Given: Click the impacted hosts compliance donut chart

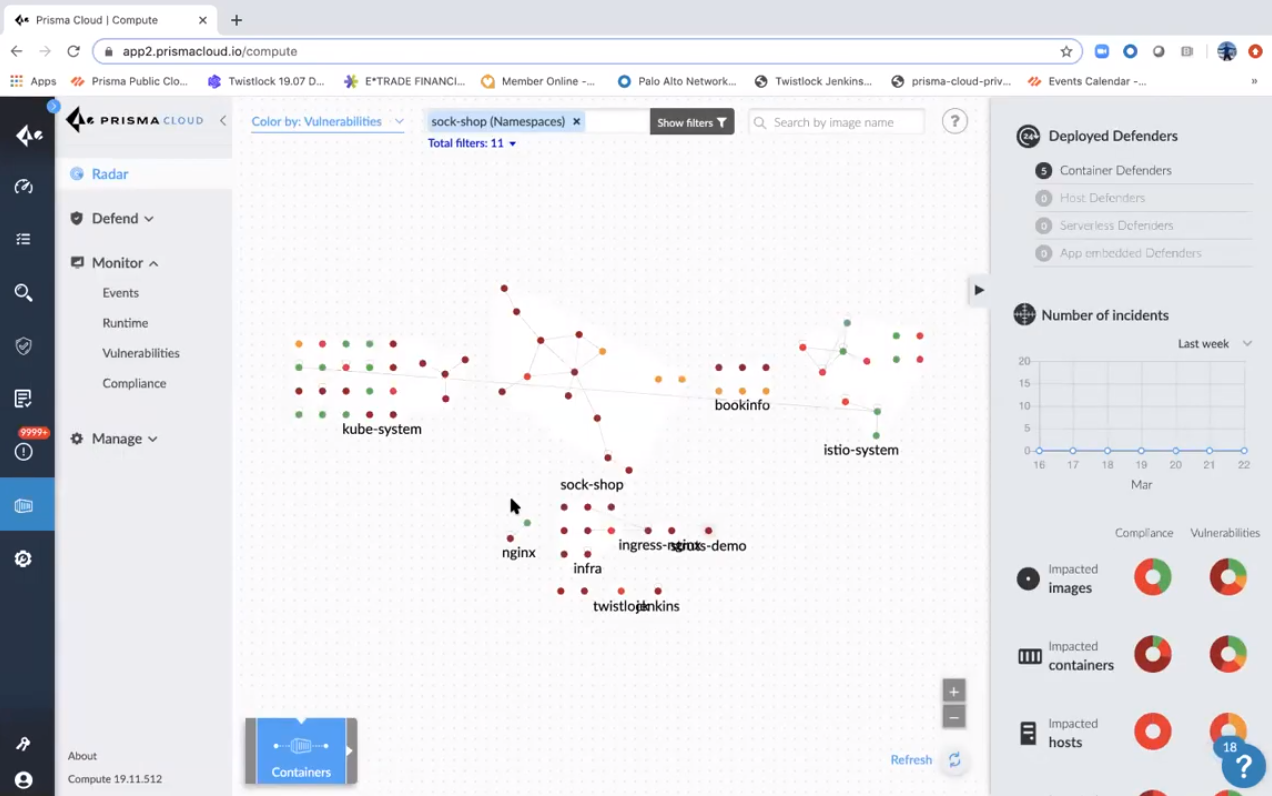Looking at the screenshot, I should tap(1152, 731).
